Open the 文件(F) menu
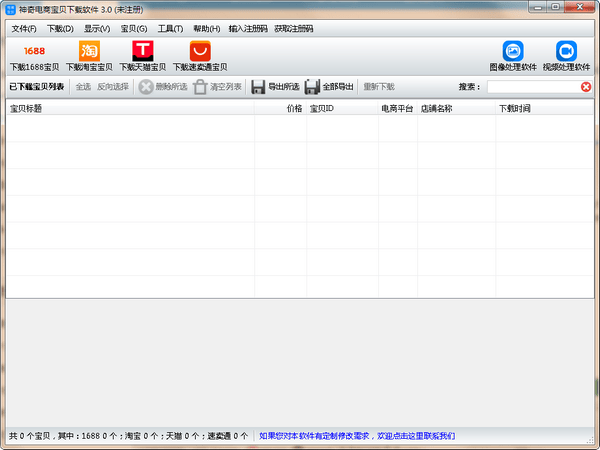The width and height of the screenshot is (600, 450). 24,29
